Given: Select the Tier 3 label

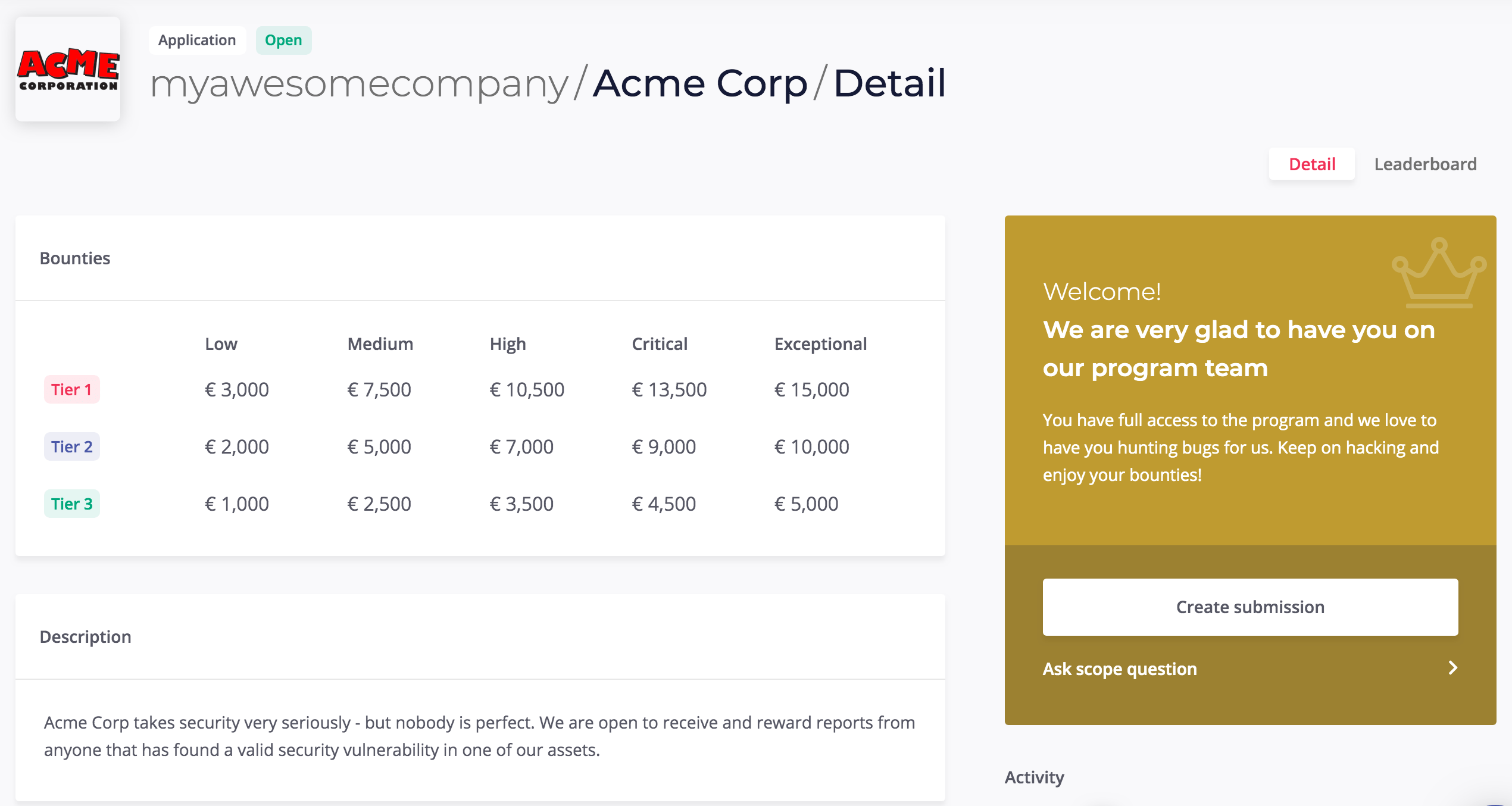Looking at the screenshot, I should pos(71,504).
